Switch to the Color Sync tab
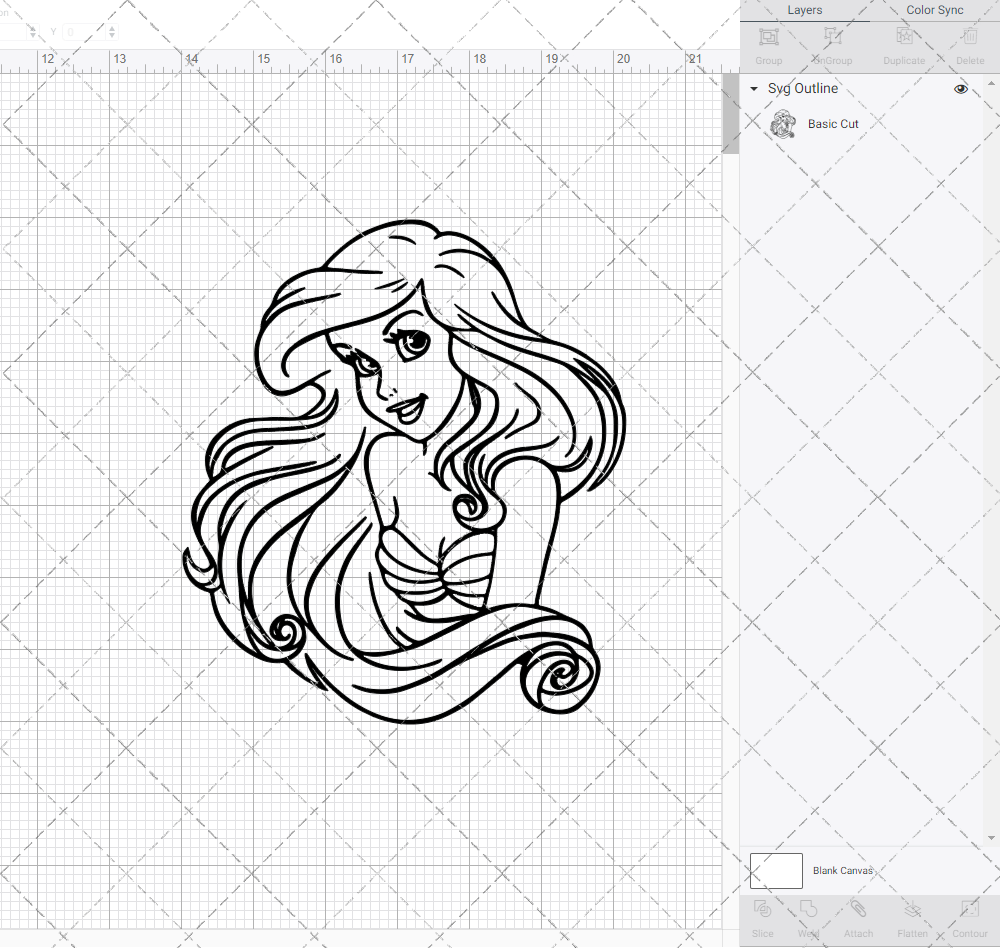The height and width of the screenshot is (948, 1000). tap(934, 10)
